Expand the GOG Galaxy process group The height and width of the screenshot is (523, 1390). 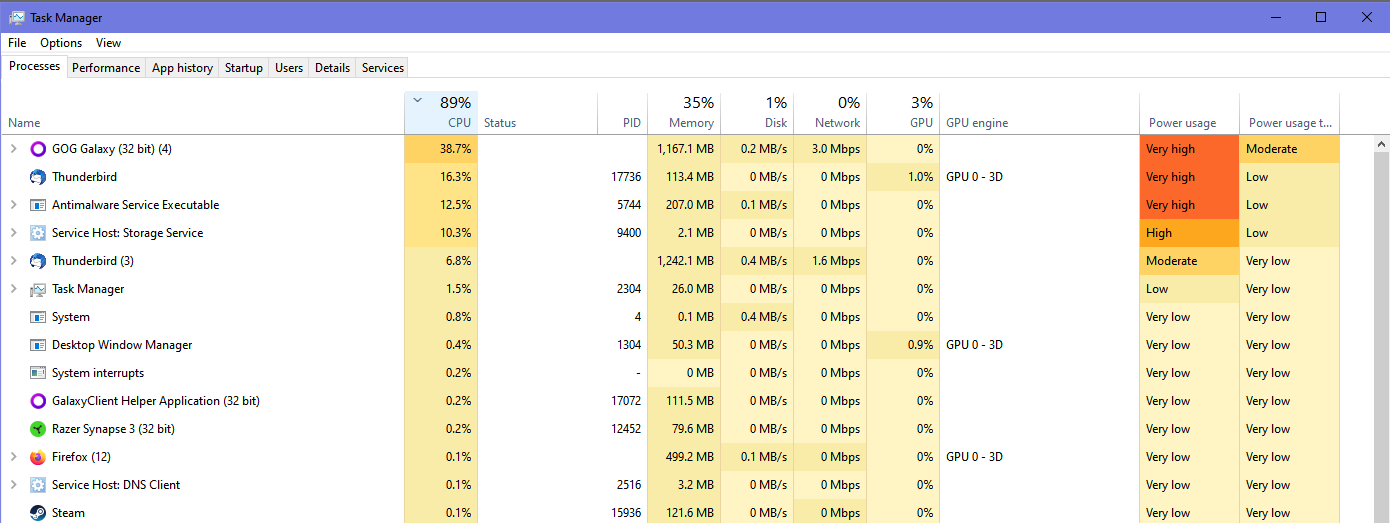tap(13, 149)
